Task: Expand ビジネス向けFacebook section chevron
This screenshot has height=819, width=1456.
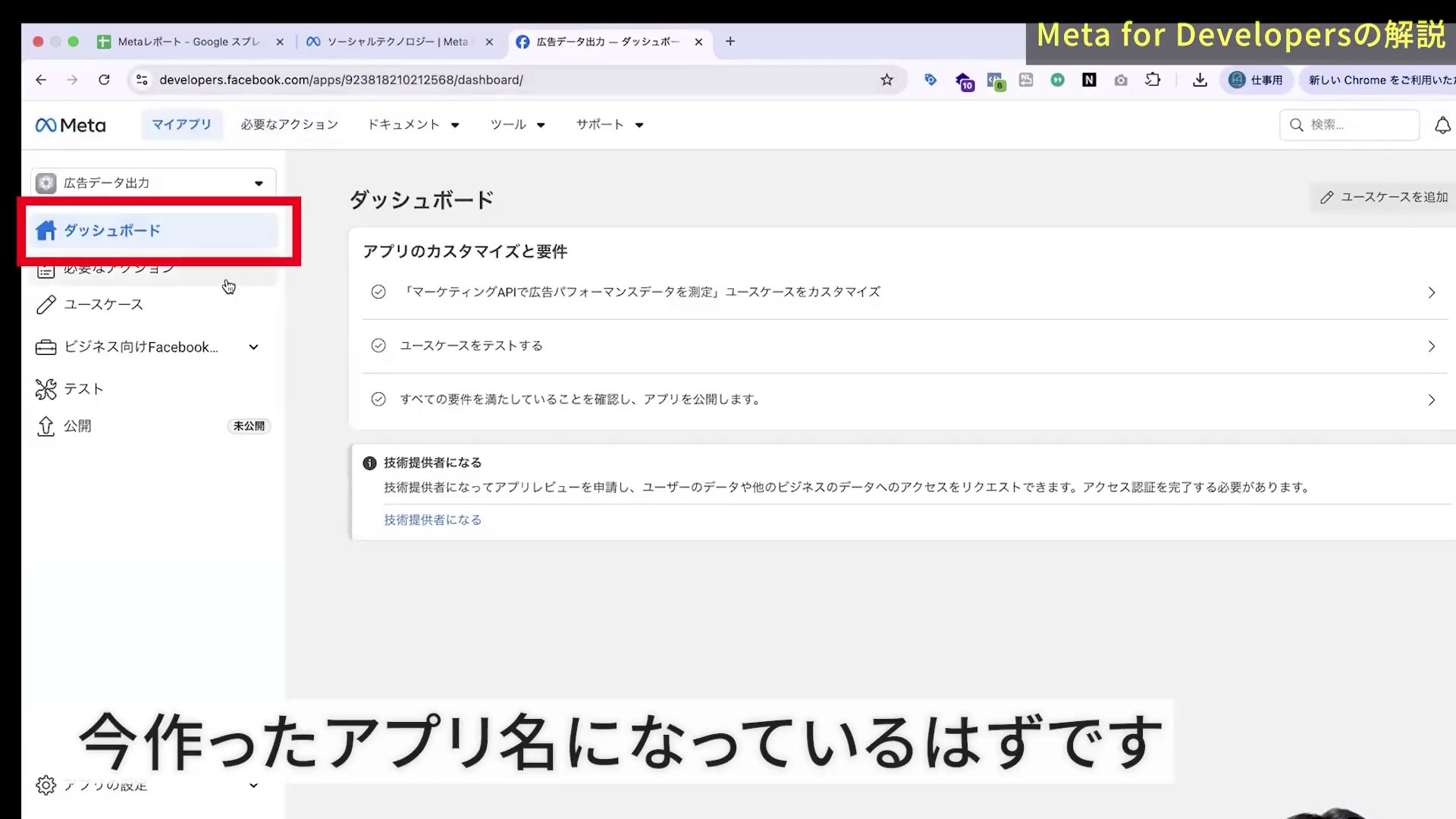Action: [253, 347]
